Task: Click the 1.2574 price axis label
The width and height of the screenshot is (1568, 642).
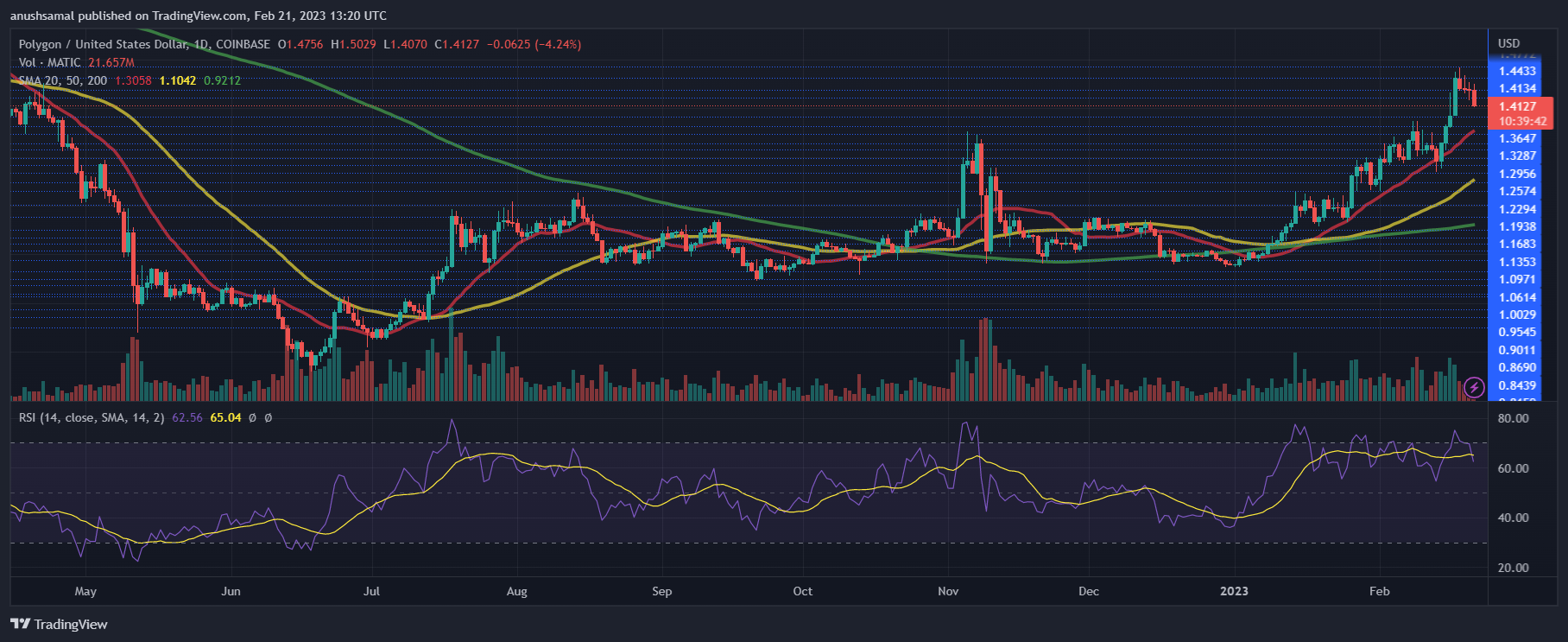Action: pyautogui.click(x=1517, y=192)
